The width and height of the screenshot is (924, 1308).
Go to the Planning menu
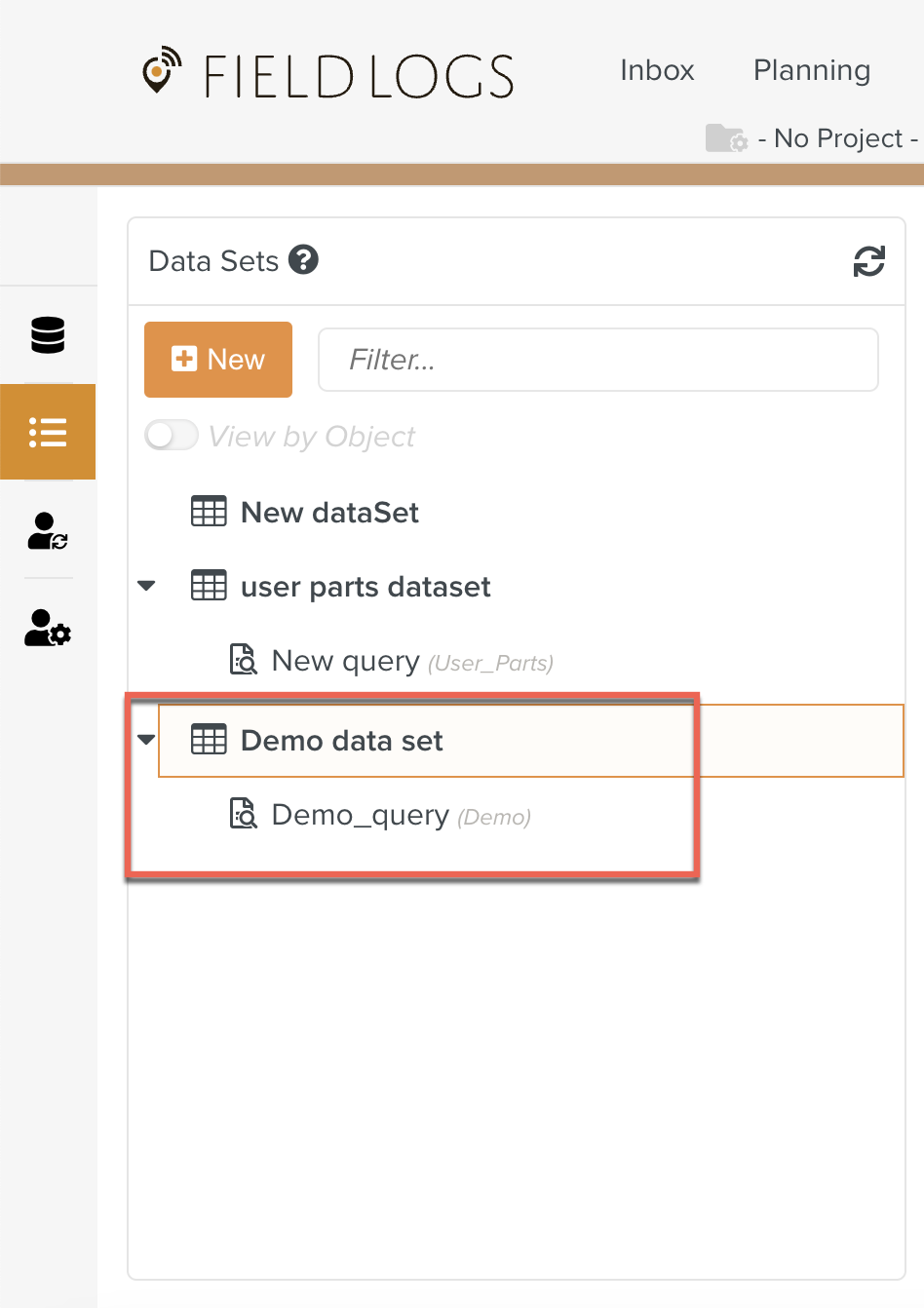pos(811,70)
